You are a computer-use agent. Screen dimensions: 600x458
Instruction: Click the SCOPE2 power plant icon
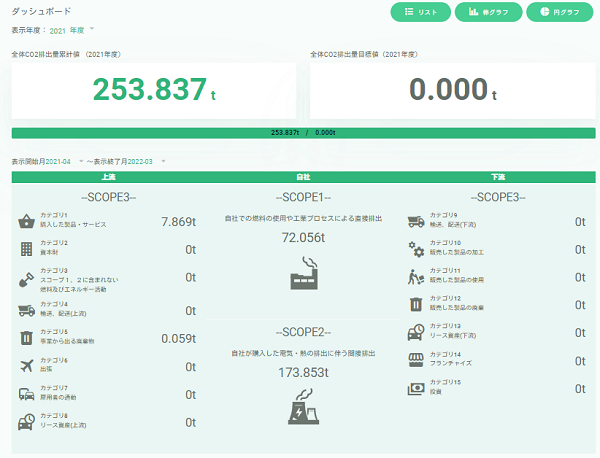point(303,406)
